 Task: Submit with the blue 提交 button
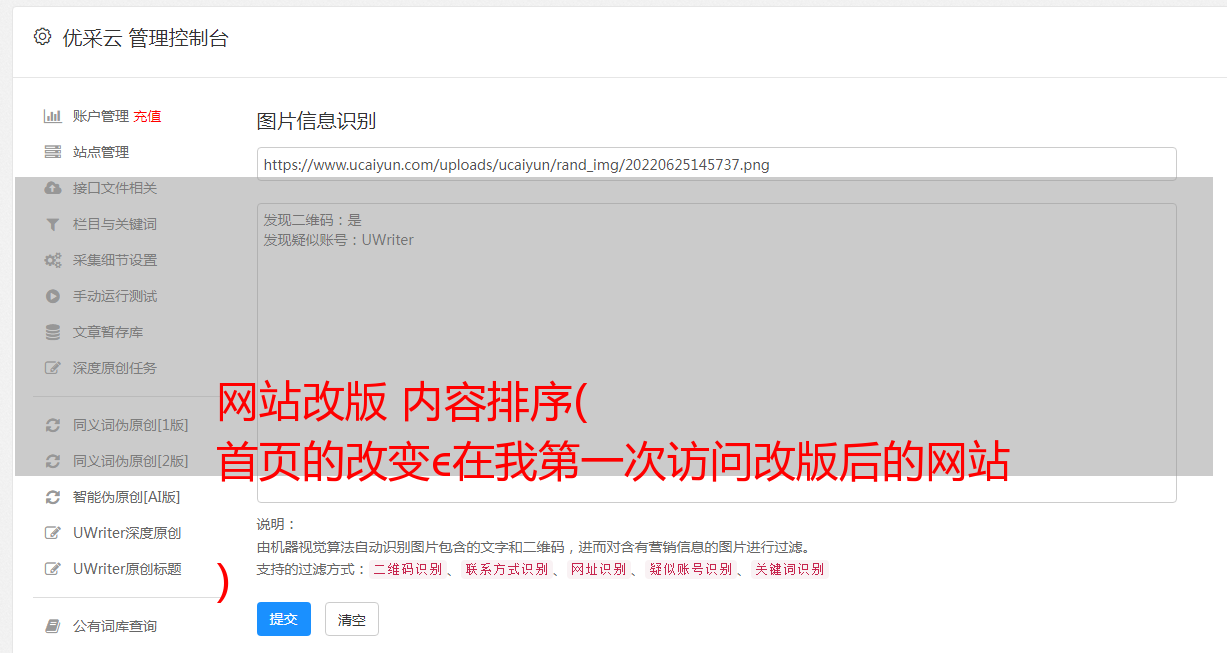[x=284, y=619]
